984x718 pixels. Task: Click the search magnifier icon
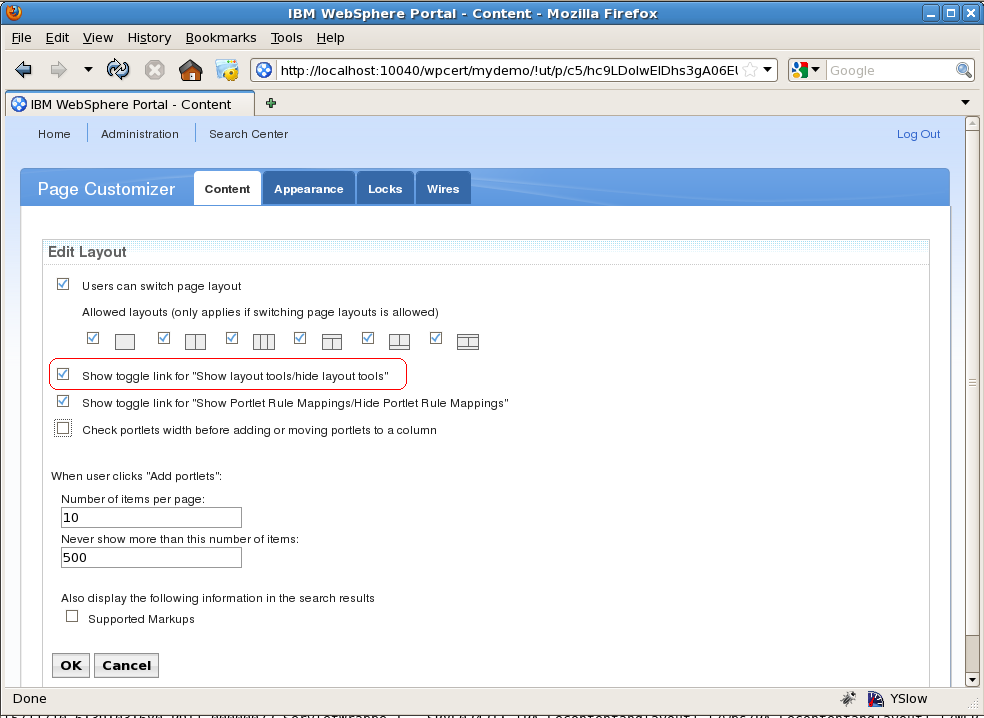click(963, 70)
